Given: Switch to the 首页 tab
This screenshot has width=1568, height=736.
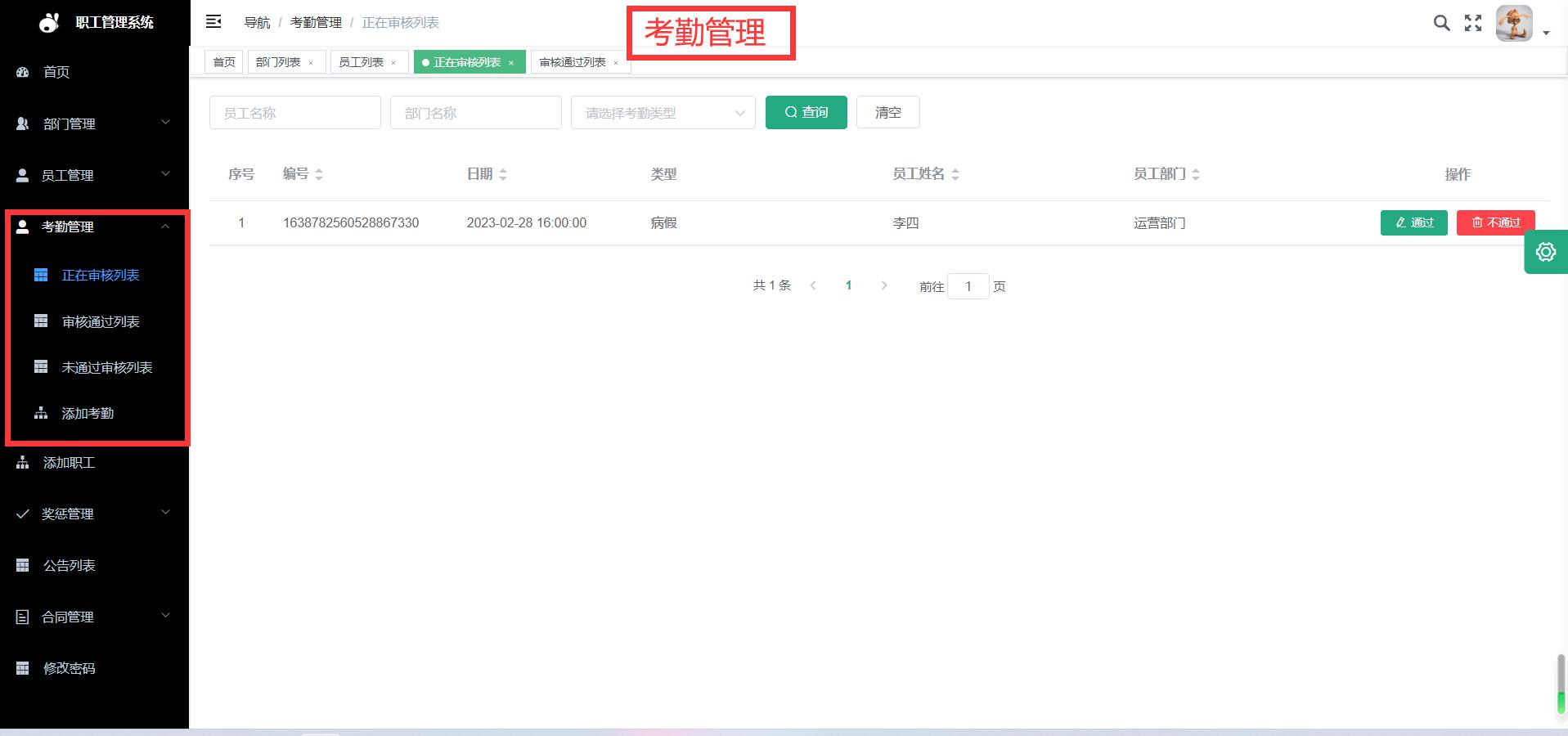Looking at the screenshot, I should (223, 62).
